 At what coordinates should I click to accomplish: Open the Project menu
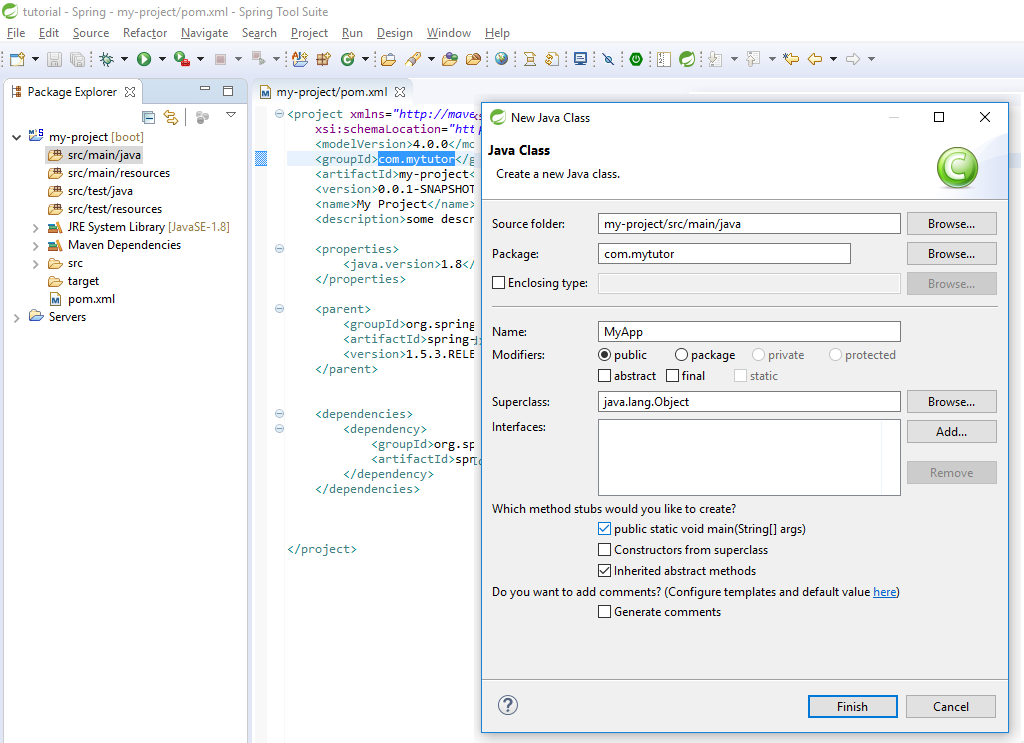pyautogui.click(x=309, y=33)
